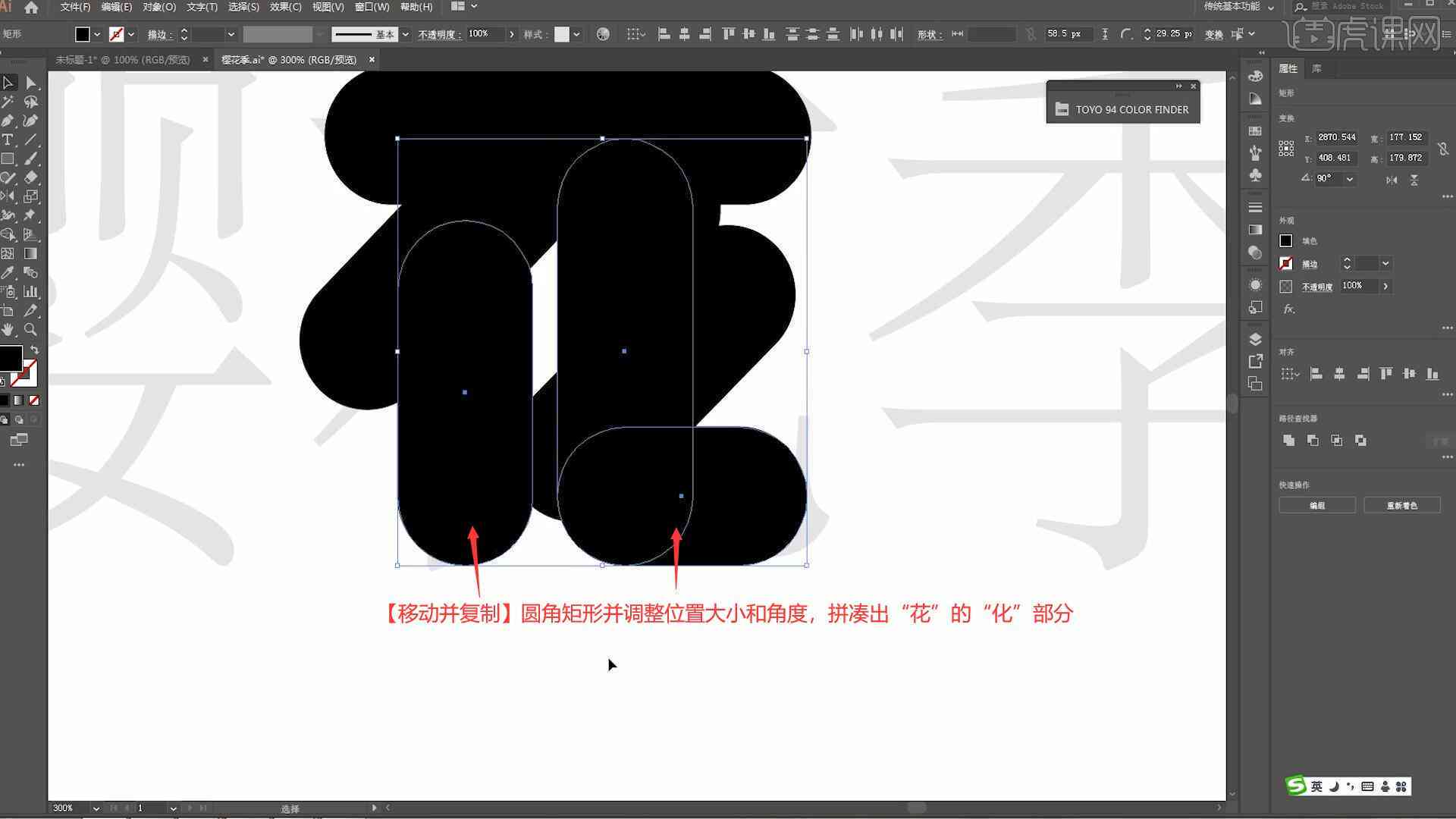Open the 文件(F) menu
The height and width of the screenshot is (819, 1456).
click(75, 7)
